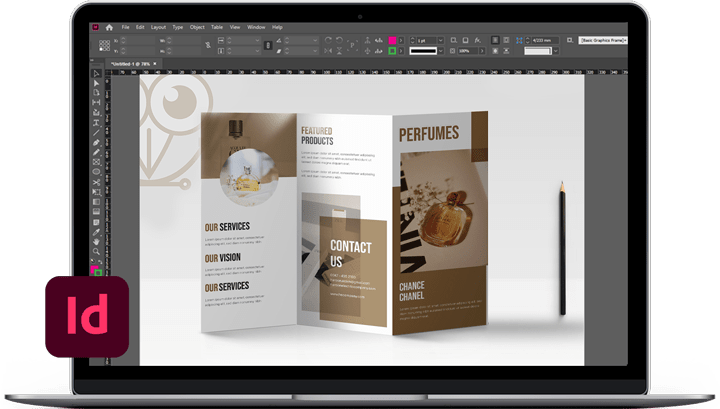Click the stroke weight stepper arrows

click(x=412, y=40)
